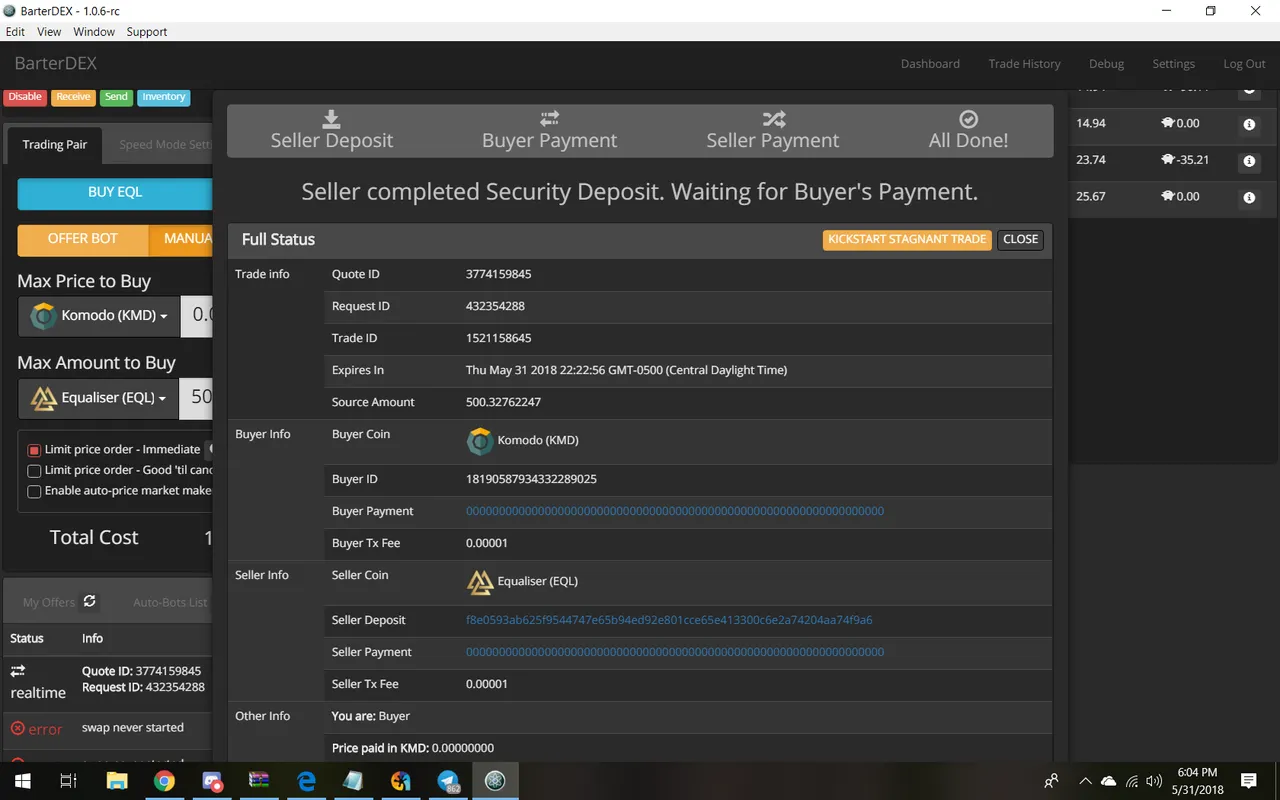Click the red error status icon
This screenshot has width=1280, height=800.
(x=17, y=728)
